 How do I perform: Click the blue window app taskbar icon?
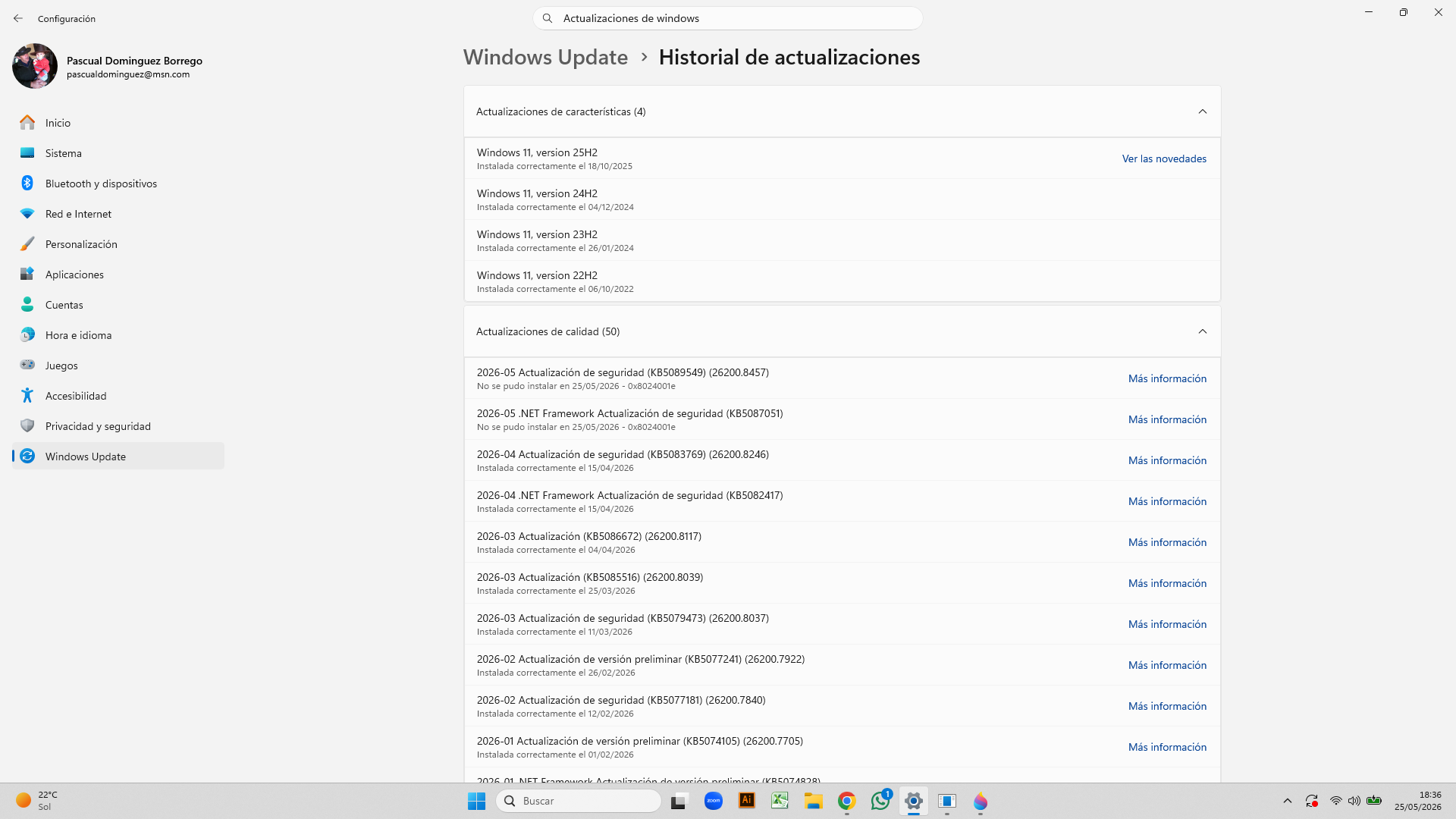947,801
